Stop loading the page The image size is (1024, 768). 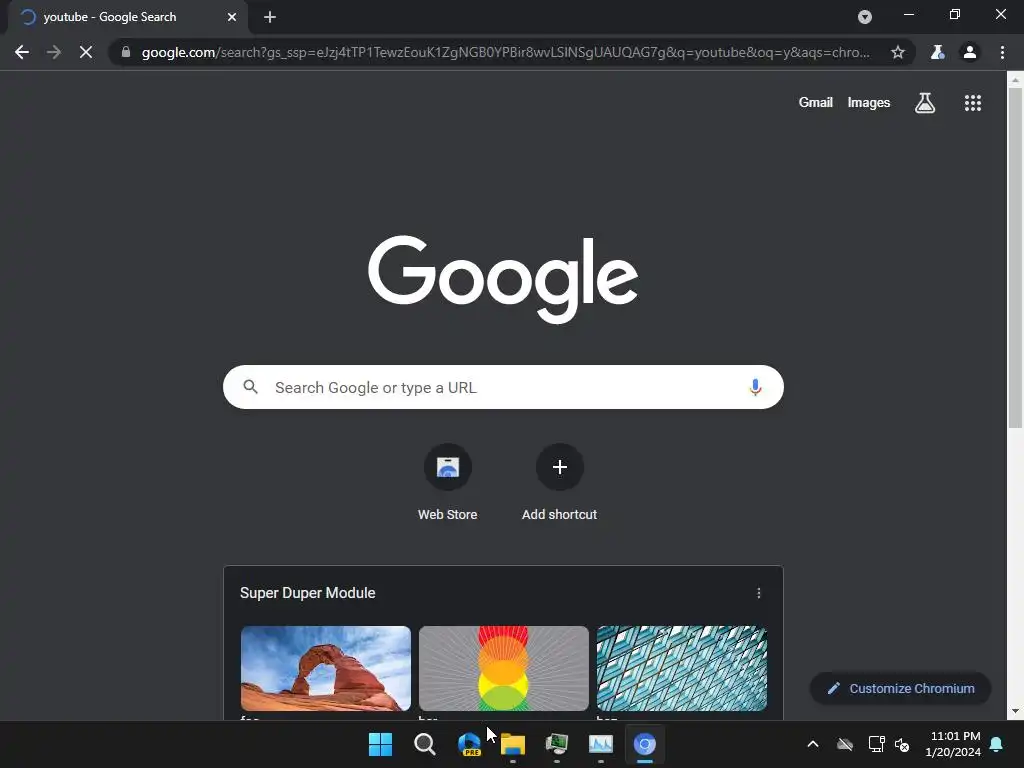86,52
